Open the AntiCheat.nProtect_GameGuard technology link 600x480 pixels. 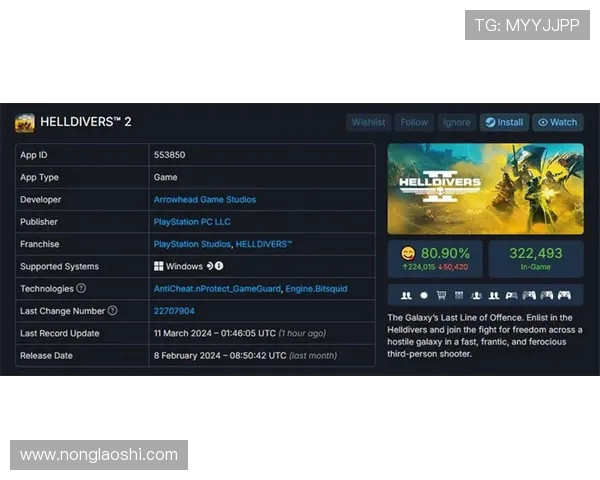(217, 289)
